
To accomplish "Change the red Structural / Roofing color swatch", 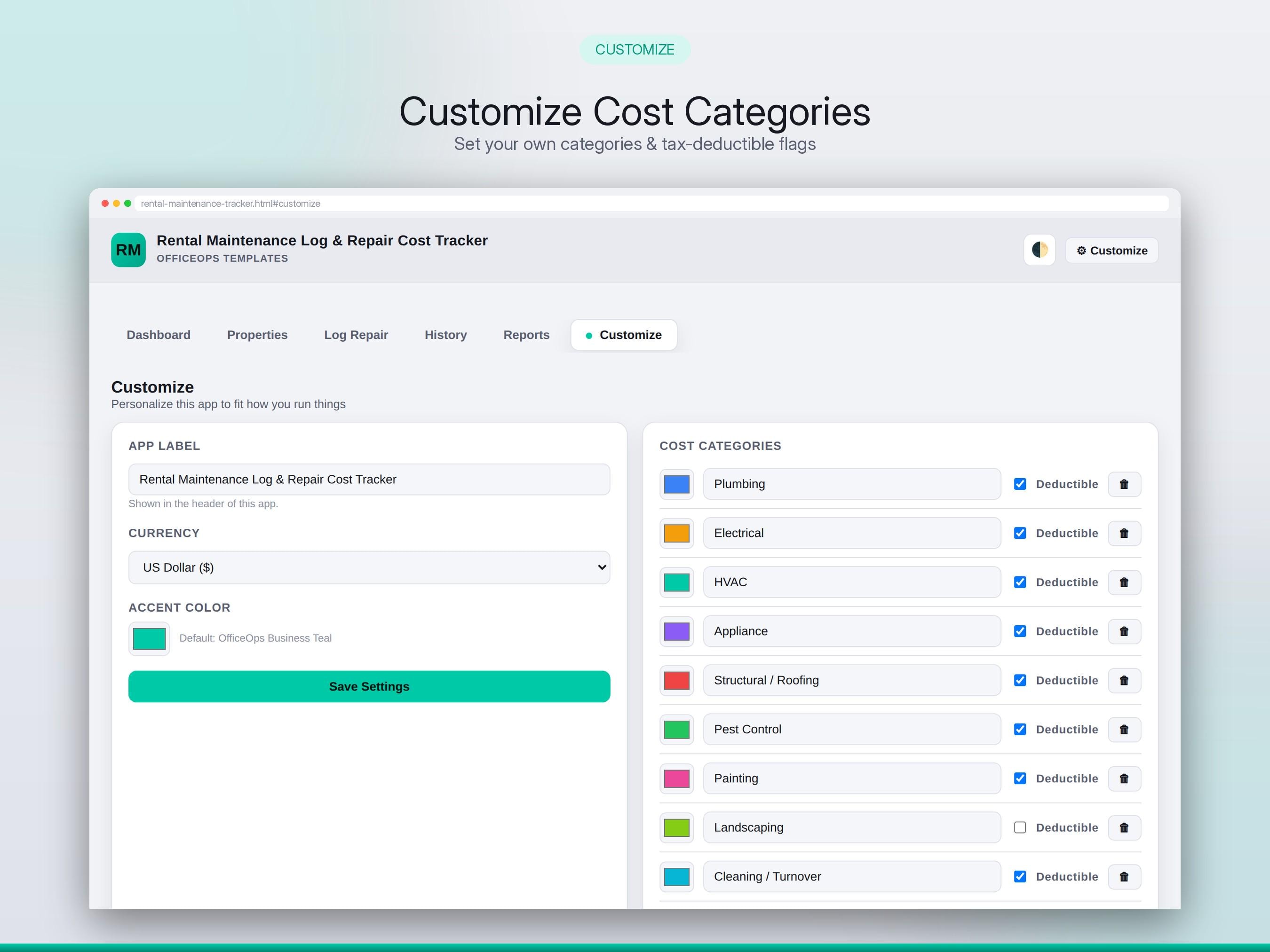I will tap(676, 681).
